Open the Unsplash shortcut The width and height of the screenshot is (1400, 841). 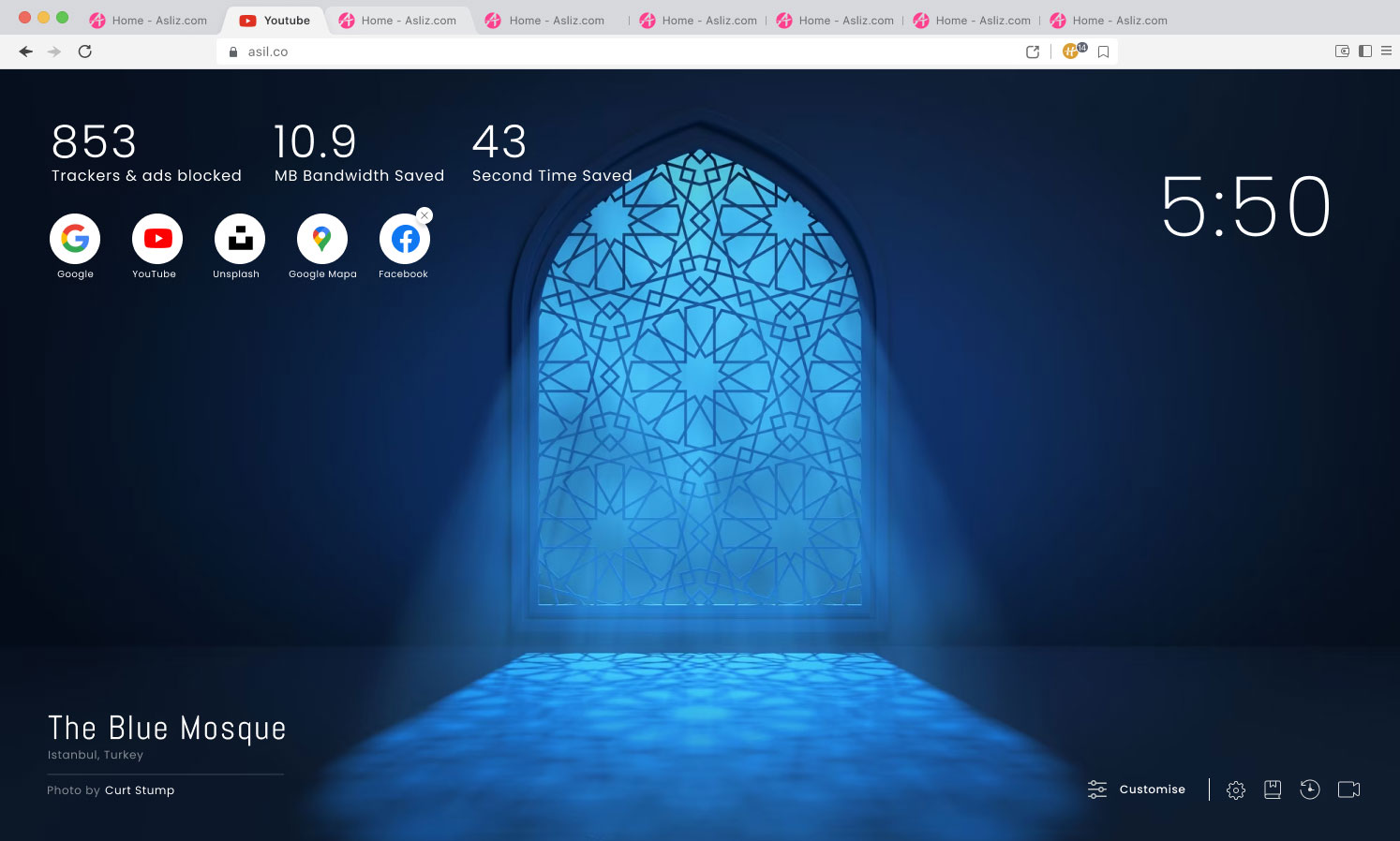coord(240,239)
